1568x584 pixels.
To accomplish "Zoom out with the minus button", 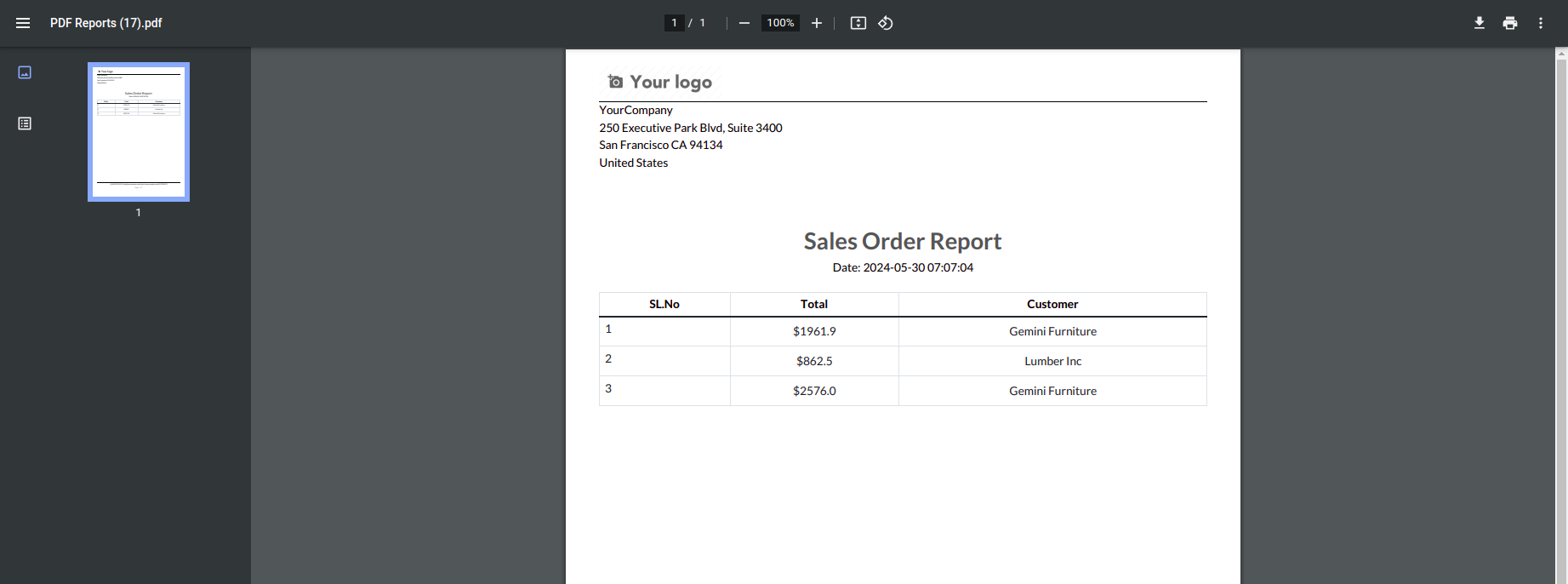I will [744, 23].
